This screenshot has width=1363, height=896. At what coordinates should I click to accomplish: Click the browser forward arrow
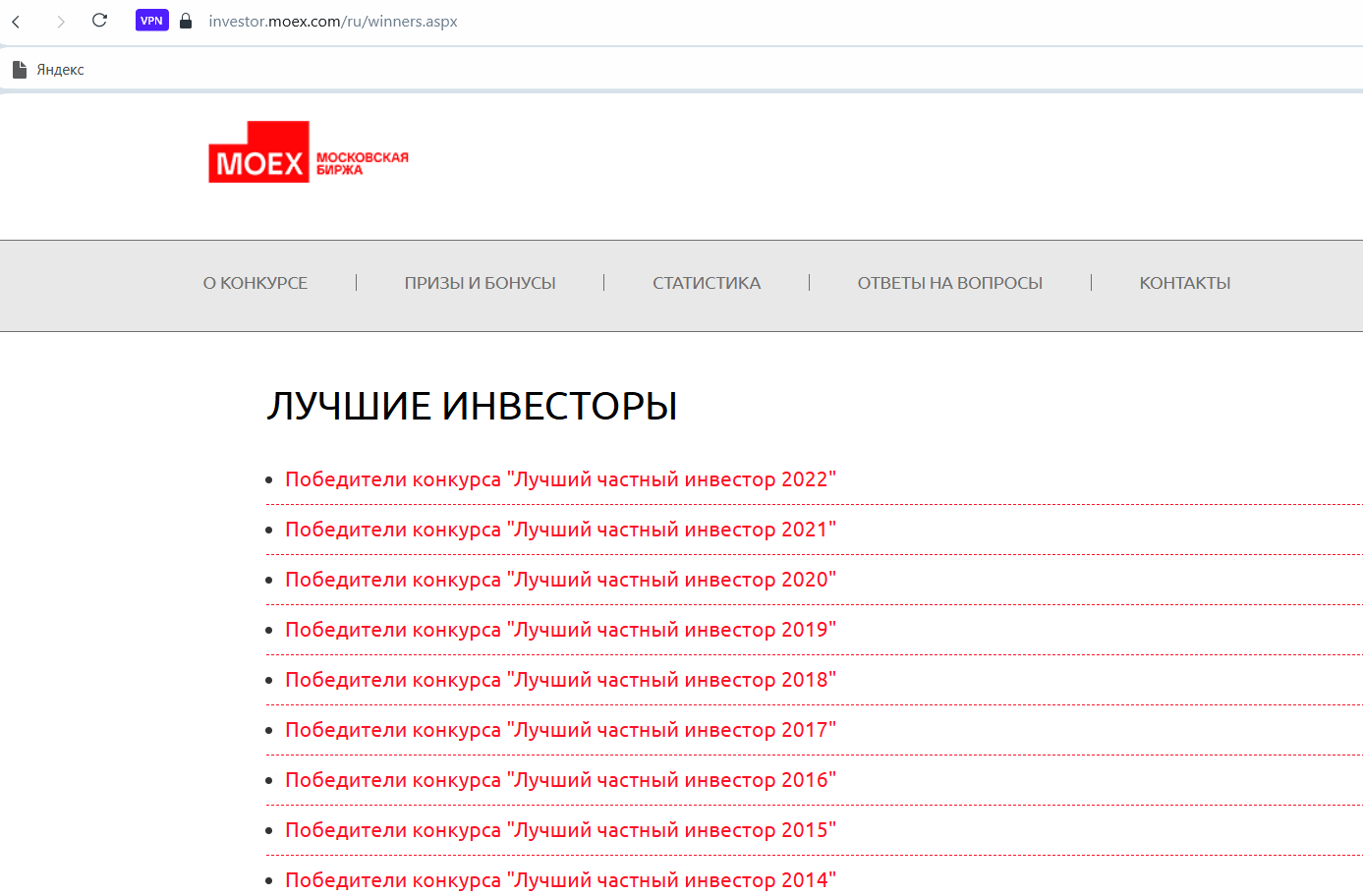60,21
